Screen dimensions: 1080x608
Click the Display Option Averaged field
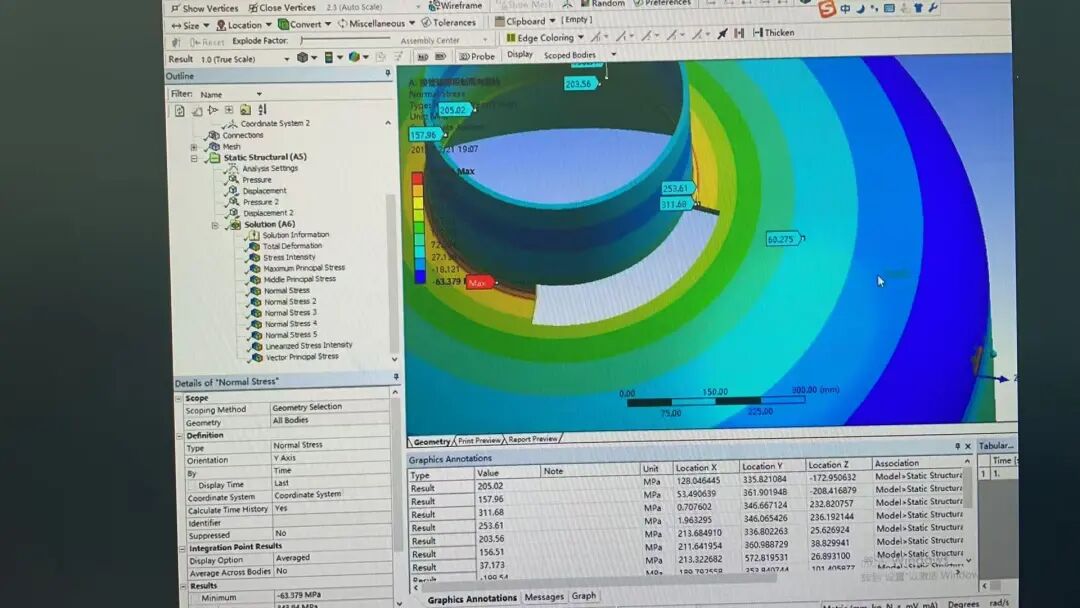pos(331,558)
